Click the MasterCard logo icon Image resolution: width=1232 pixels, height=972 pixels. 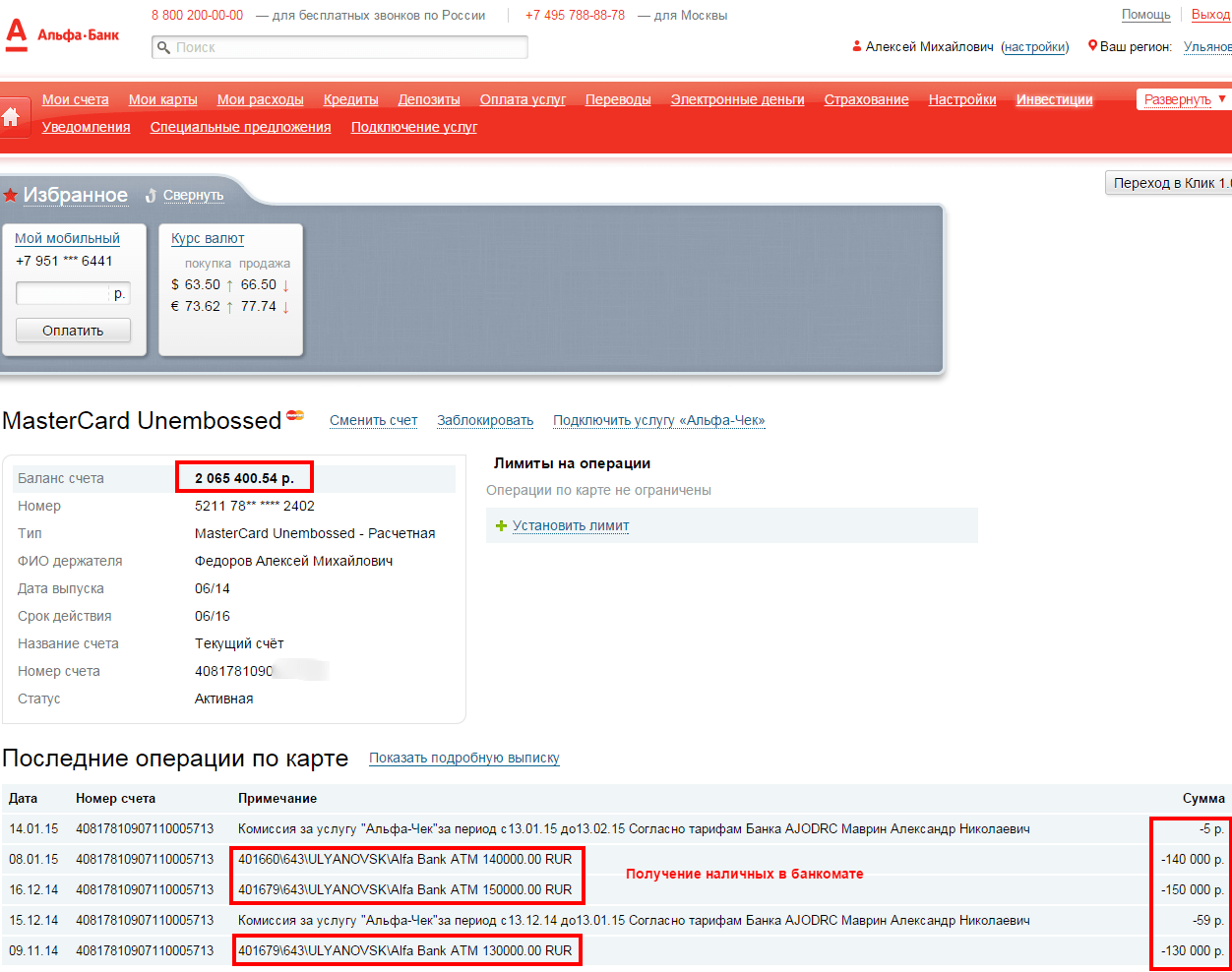coord(295,415)
